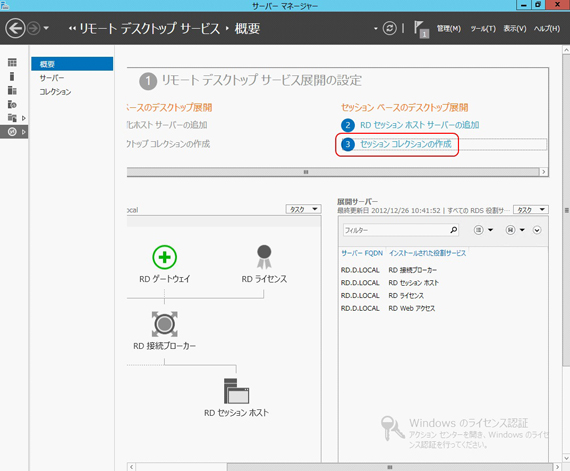Image resolution: width=570 pixels, height=471 pixels.
Task: Click the RD 接続ブローカー icon in diagram
Action: [165, 324]
